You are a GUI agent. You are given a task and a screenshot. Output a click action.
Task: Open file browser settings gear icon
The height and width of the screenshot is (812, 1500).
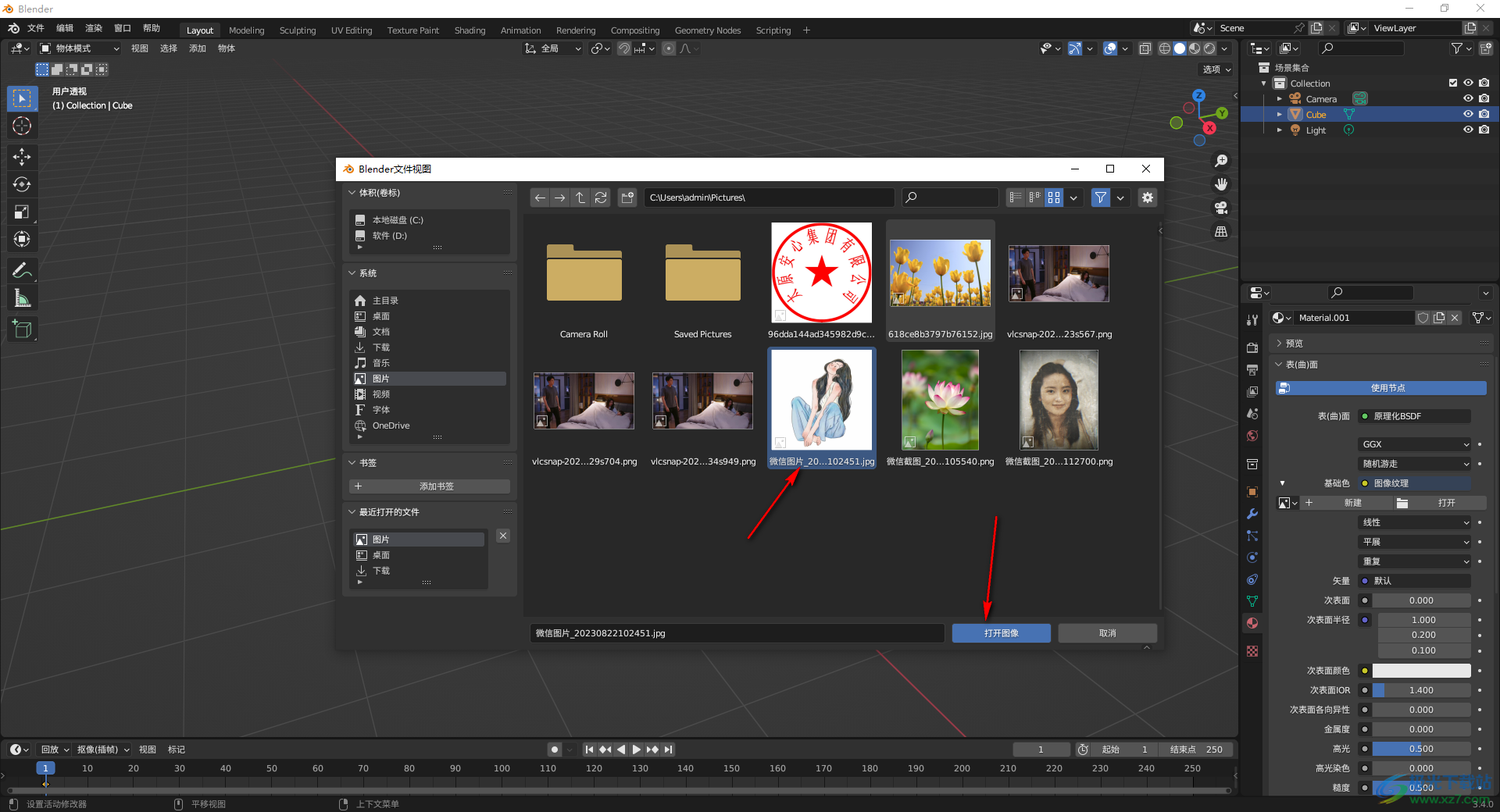point(1147,198)
